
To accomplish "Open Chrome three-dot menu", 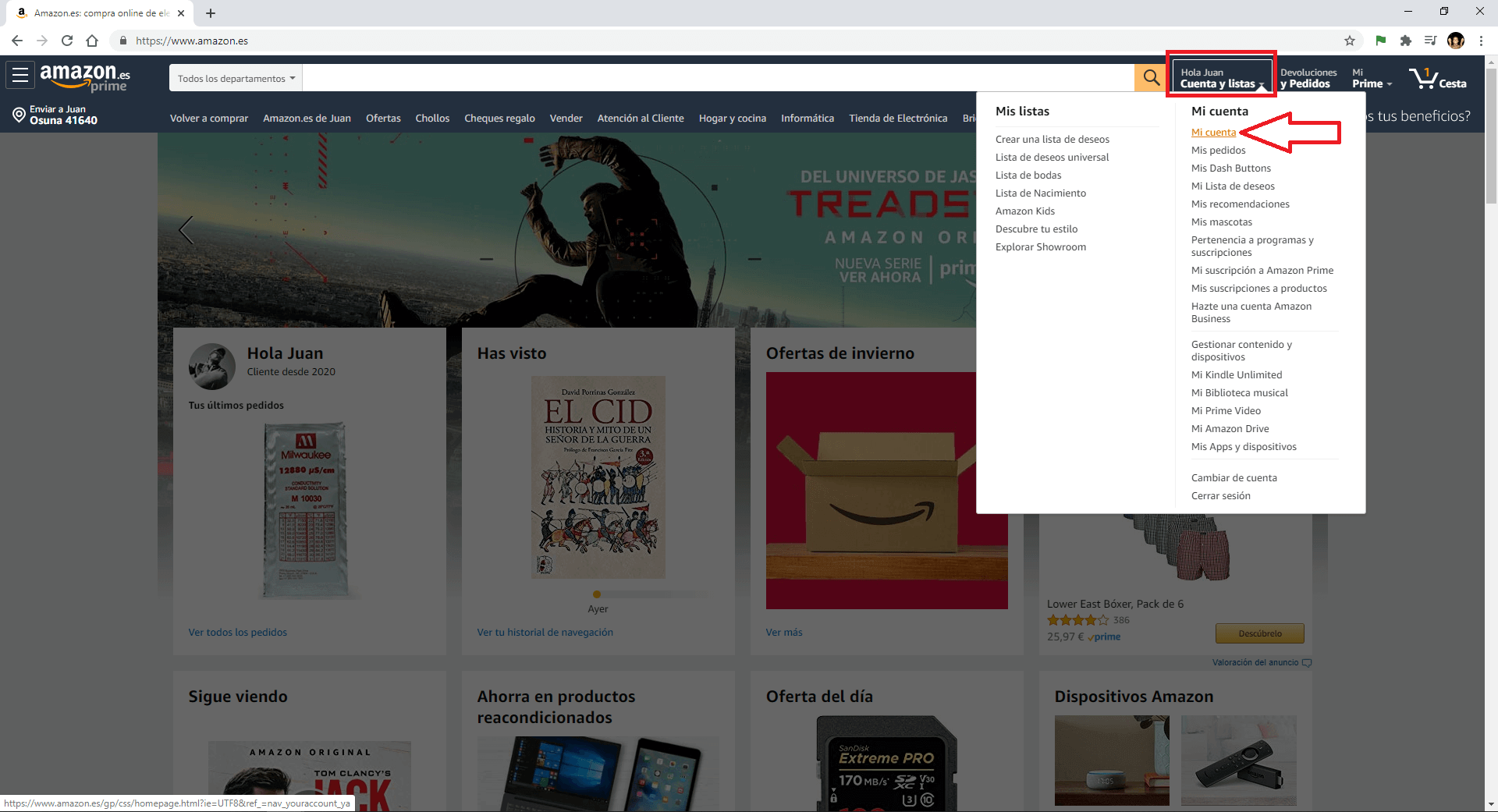I will (1481, 41).
